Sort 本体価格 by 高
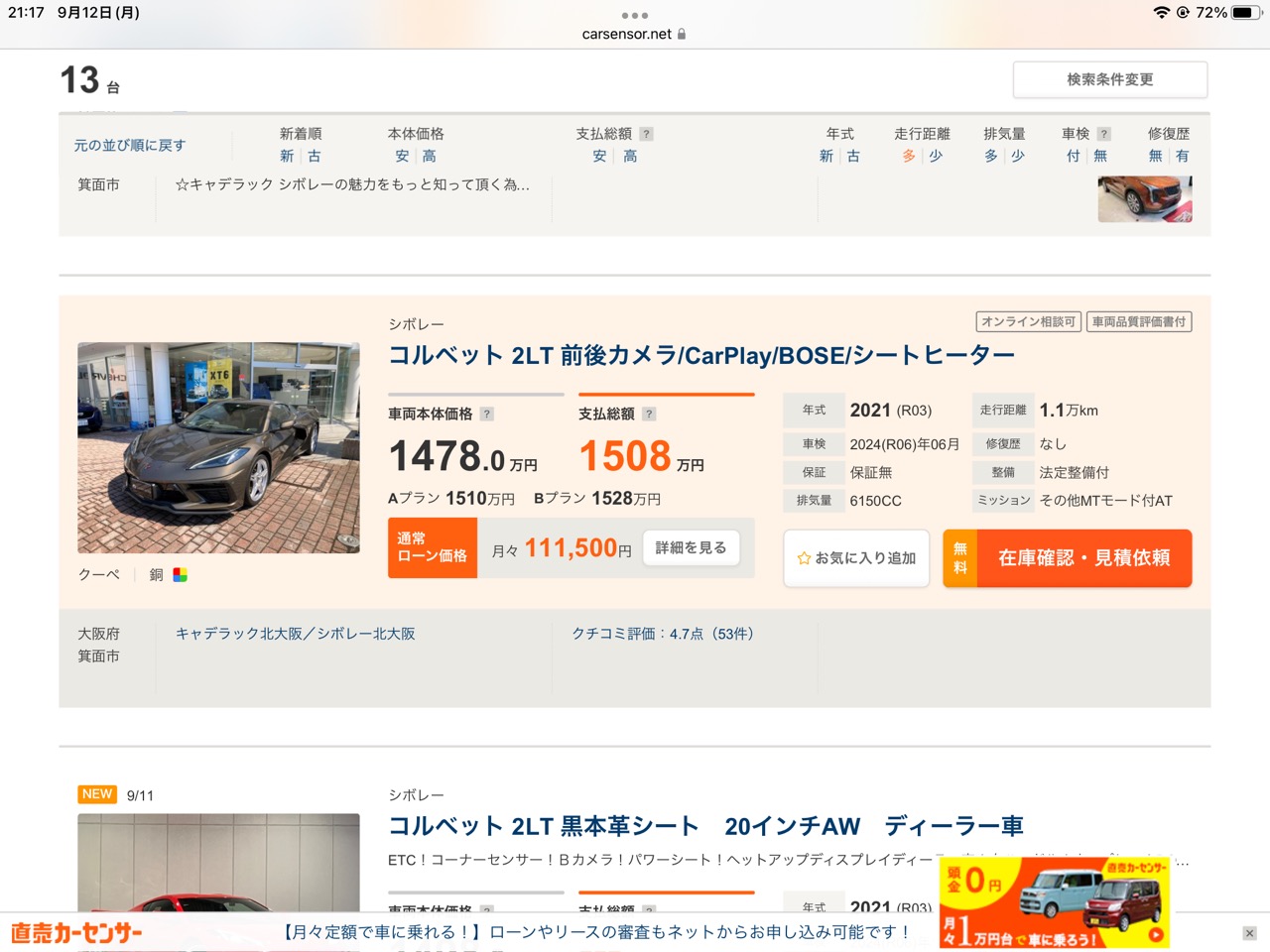This screenshot has height=952, width=1270. [430, 156]
